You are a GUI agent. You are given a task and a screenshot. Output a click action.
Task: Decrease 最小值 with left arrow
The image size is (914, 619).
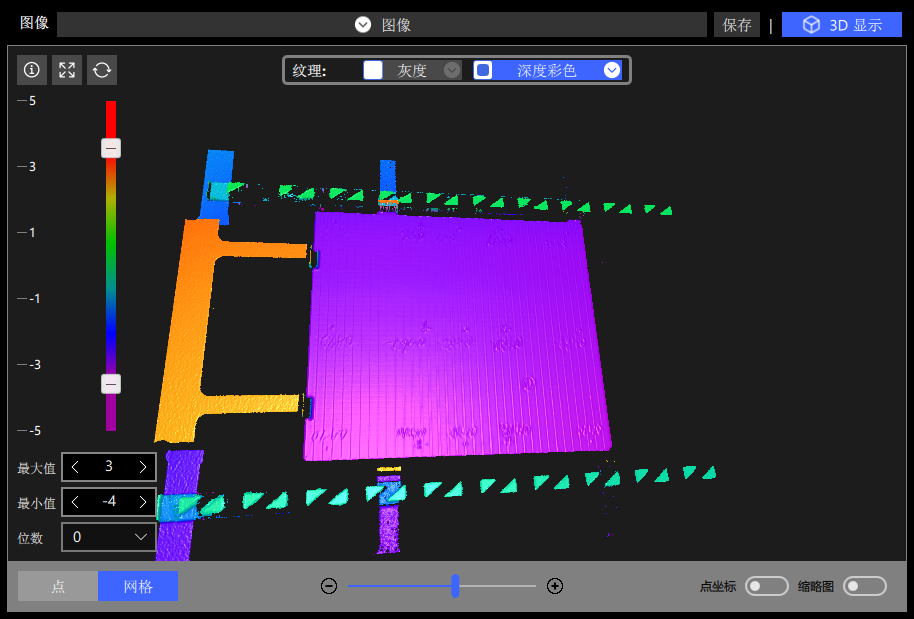[x=75, y=502]
